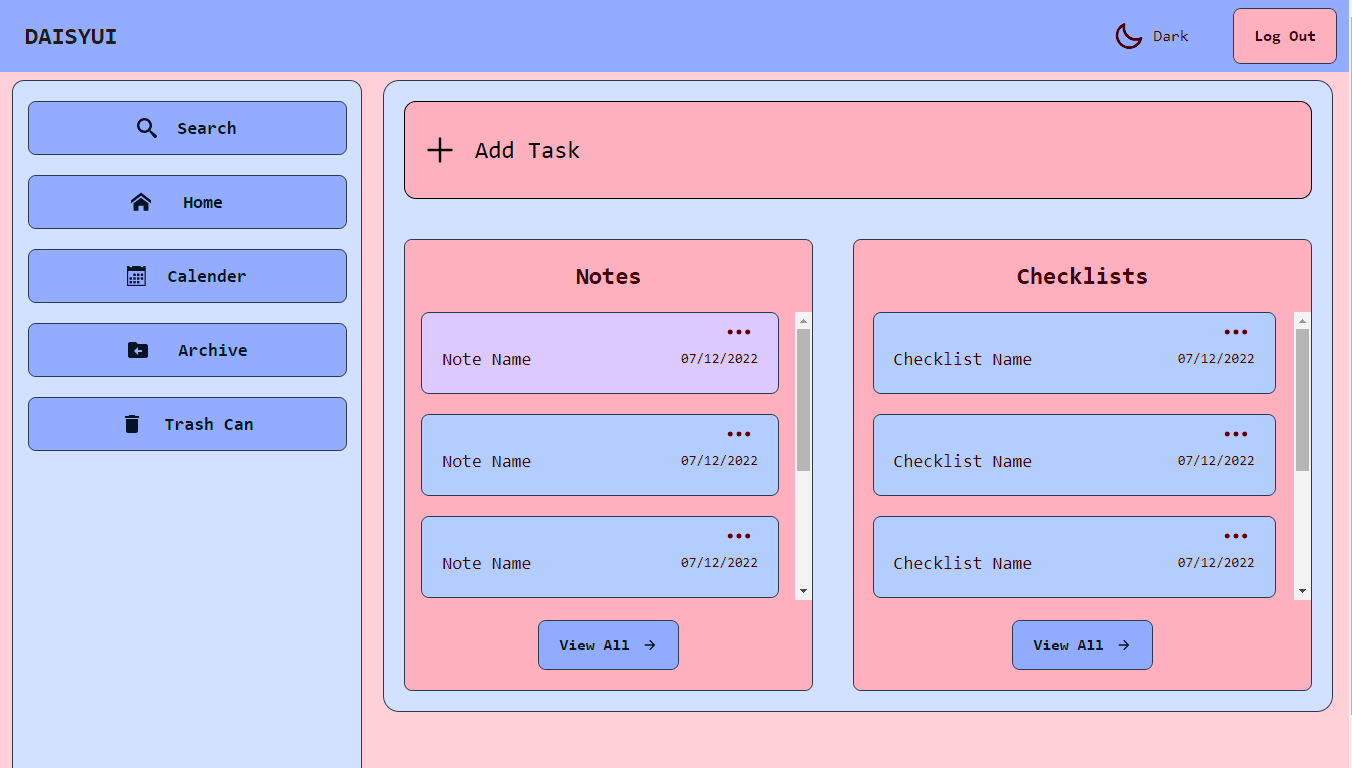Select the second Checklist Name text
Screen dimensions: 1352x768
[x=962, y=461]
